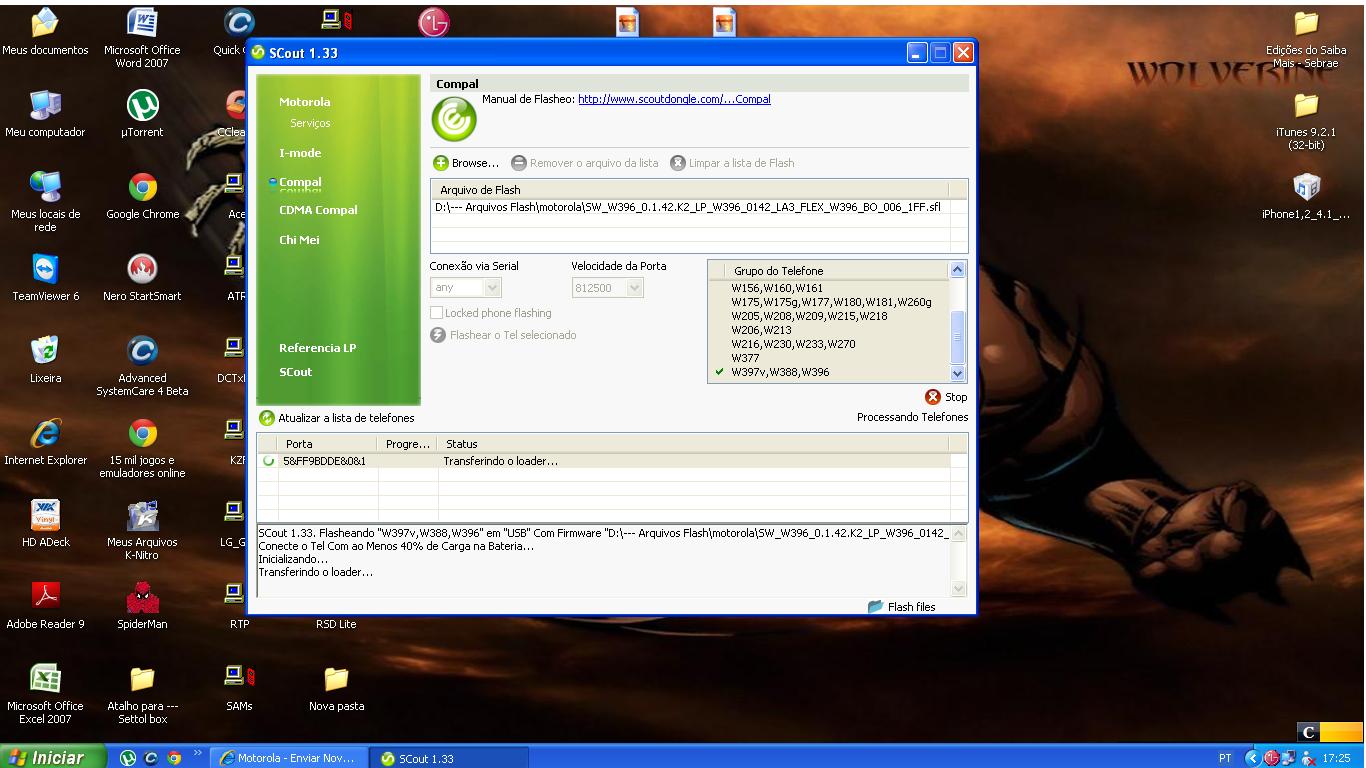Select port row 5&FF9BDDE&0&1
Viewport: 1366px width, 768px height.
[x=612, y=461]
